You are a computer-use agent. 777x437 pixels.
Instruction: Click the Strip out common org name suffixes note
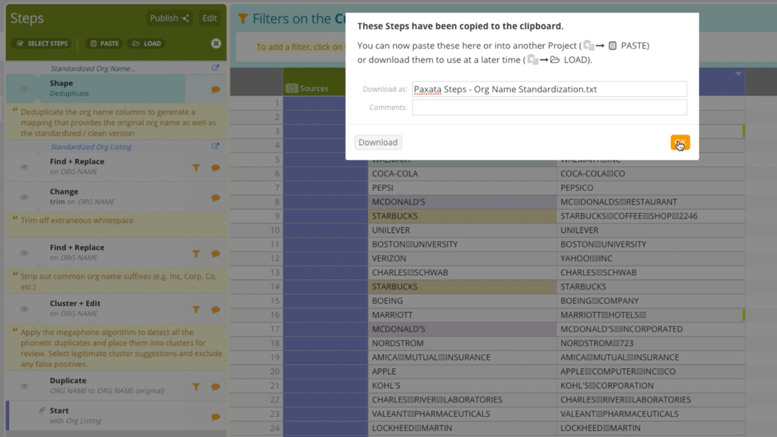click(x=118, y=281)
